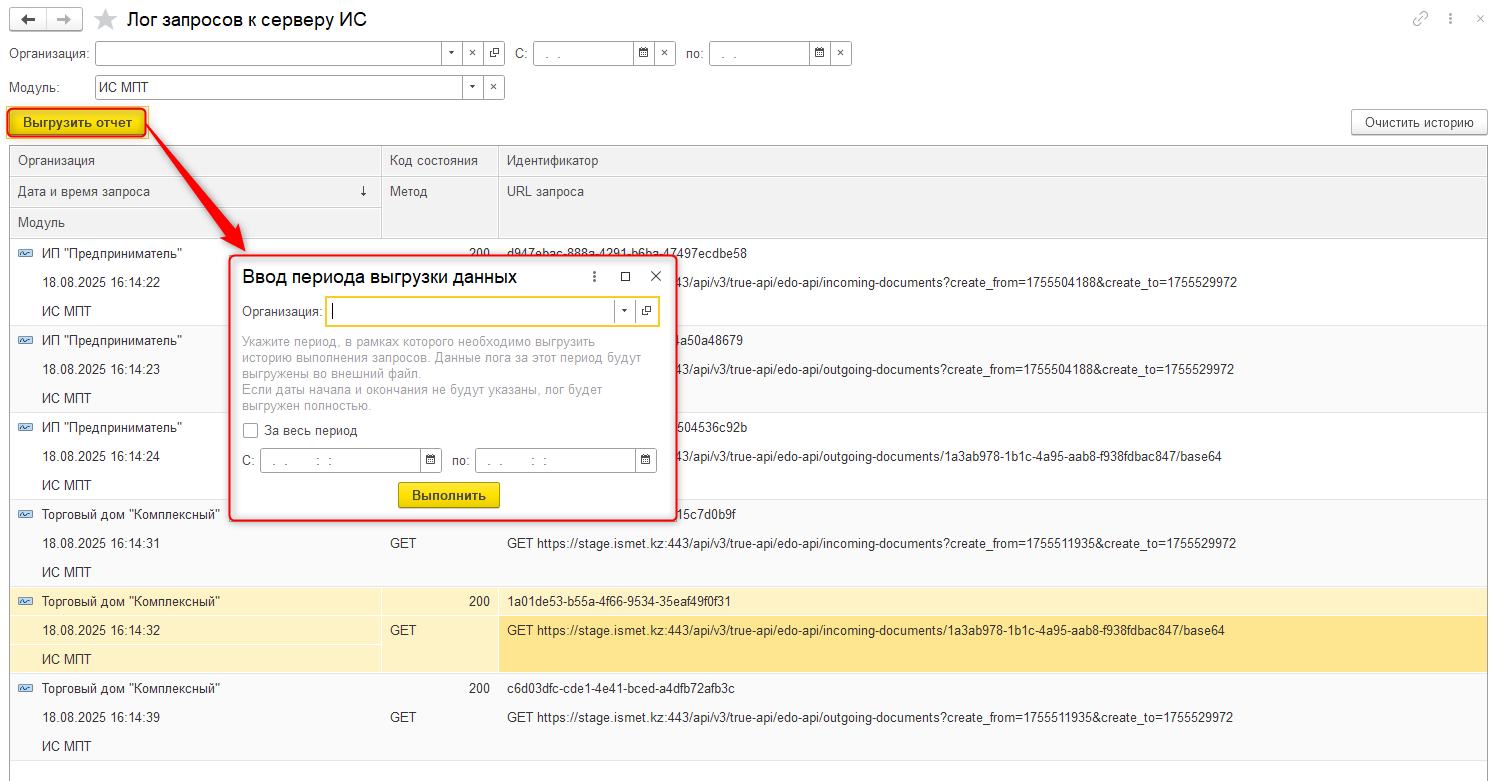Click the «Очистить историю» button
Image resolution: width=1500 pixels, height=781 pixels.
click(x=1418, y=123)
